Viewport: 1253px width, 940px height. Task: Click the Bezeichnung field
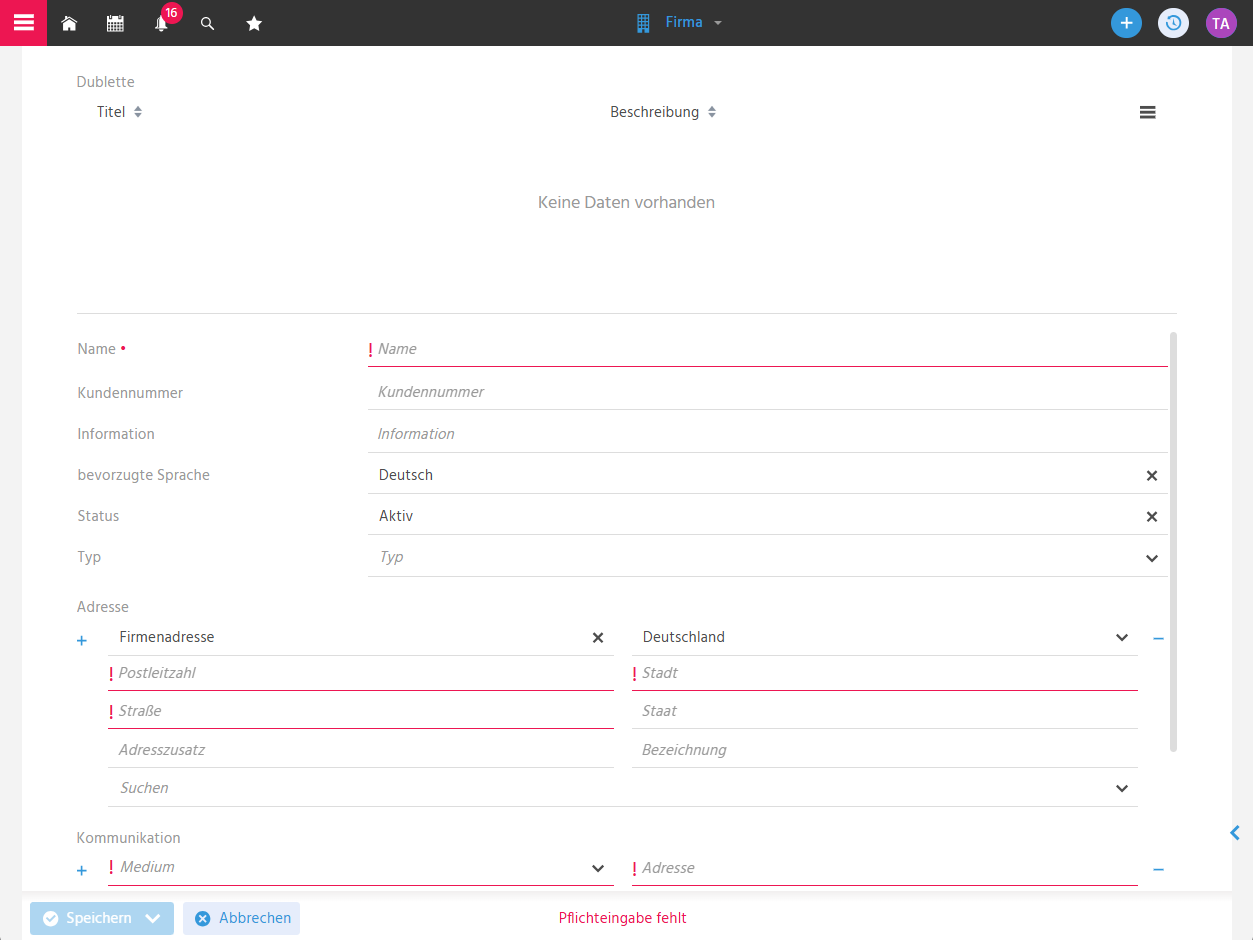pyautogui.click(x=885, y=750)
